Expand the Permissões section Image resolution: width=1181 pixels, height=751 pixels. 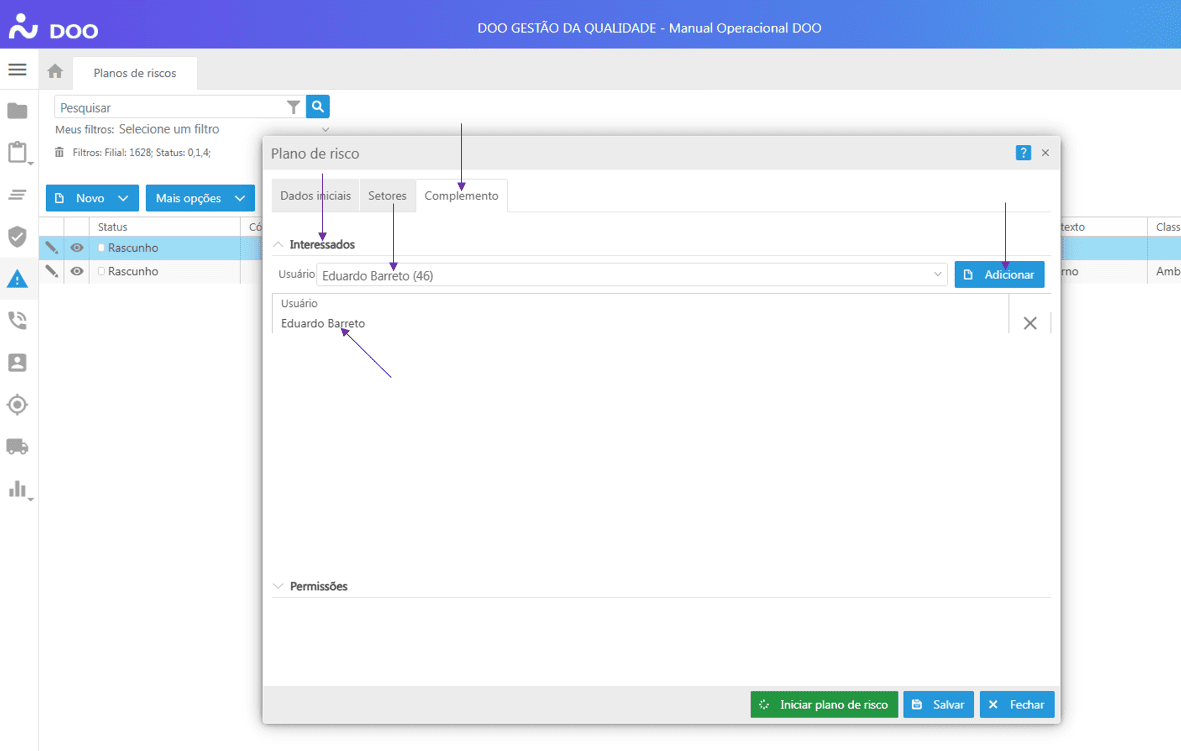[x=318, y=587]
